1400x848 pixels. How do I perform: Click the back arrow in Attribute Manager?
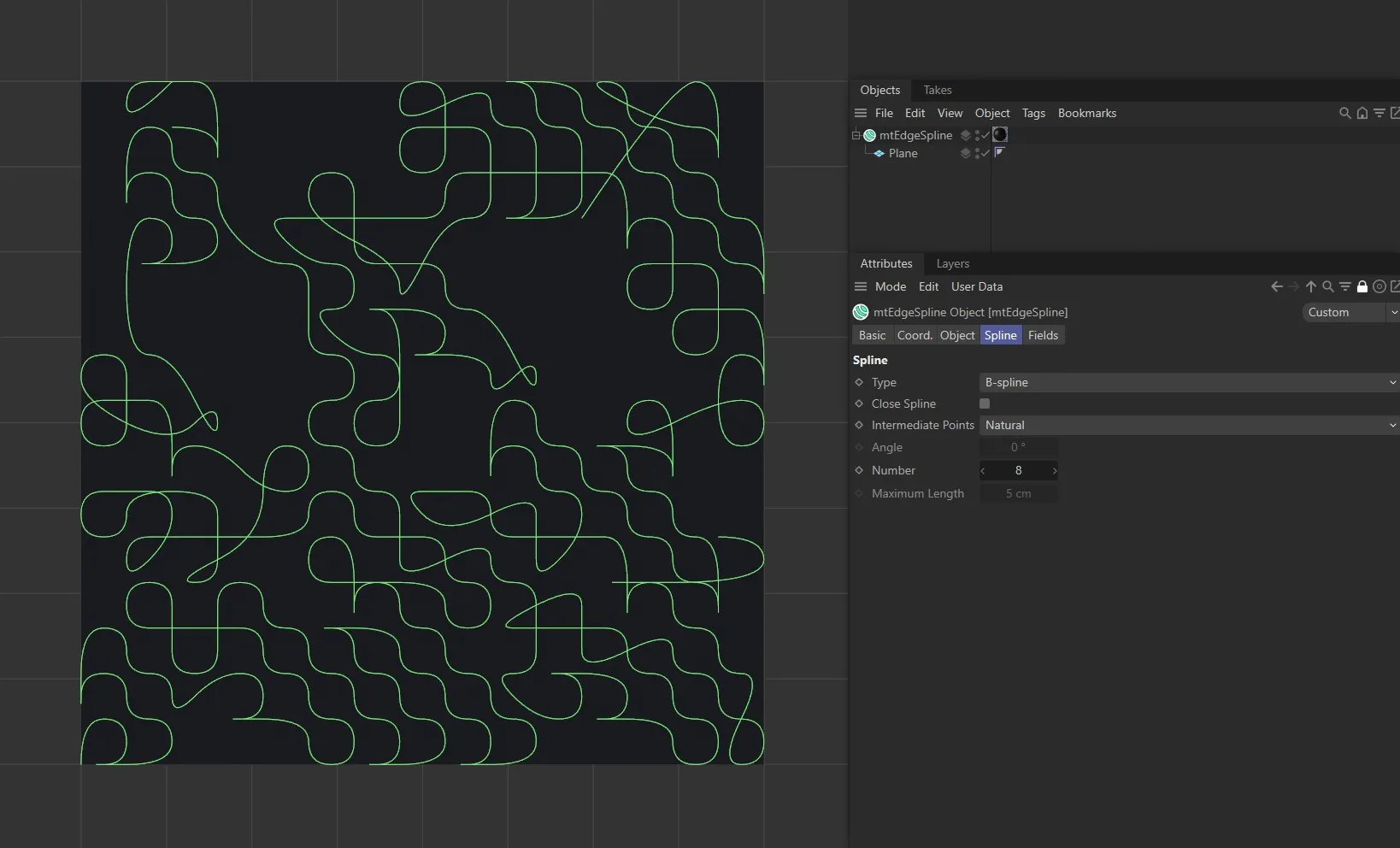pyautogui.click(x=1277, y=286)
